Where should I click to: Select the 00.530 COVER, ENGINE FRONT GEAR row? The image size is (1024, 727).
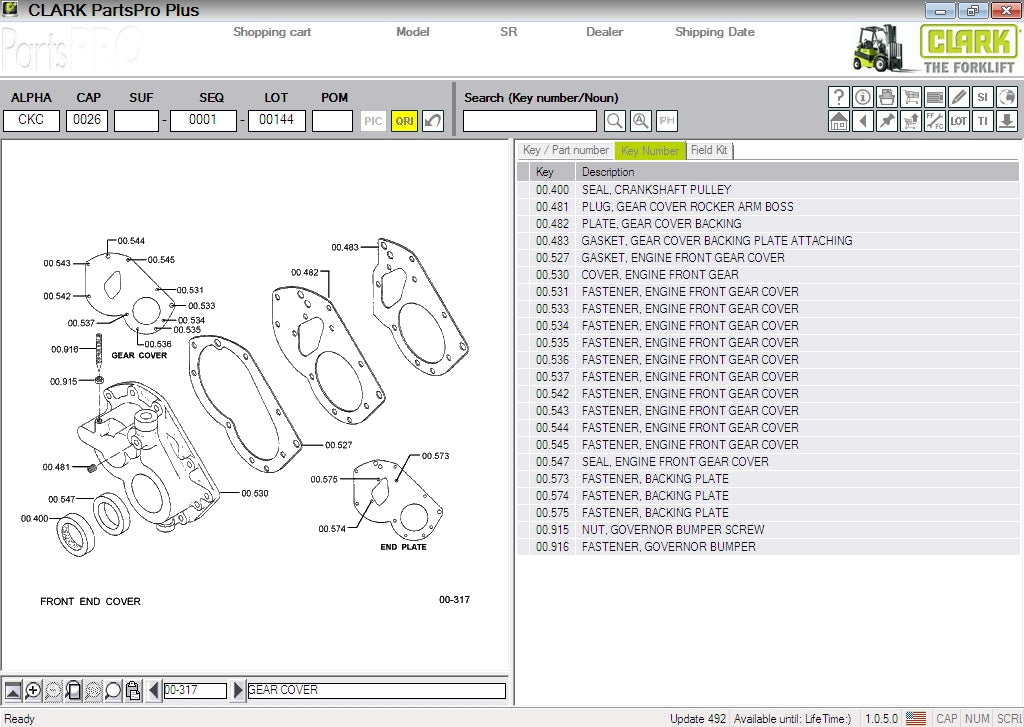[x=660, y=275]
